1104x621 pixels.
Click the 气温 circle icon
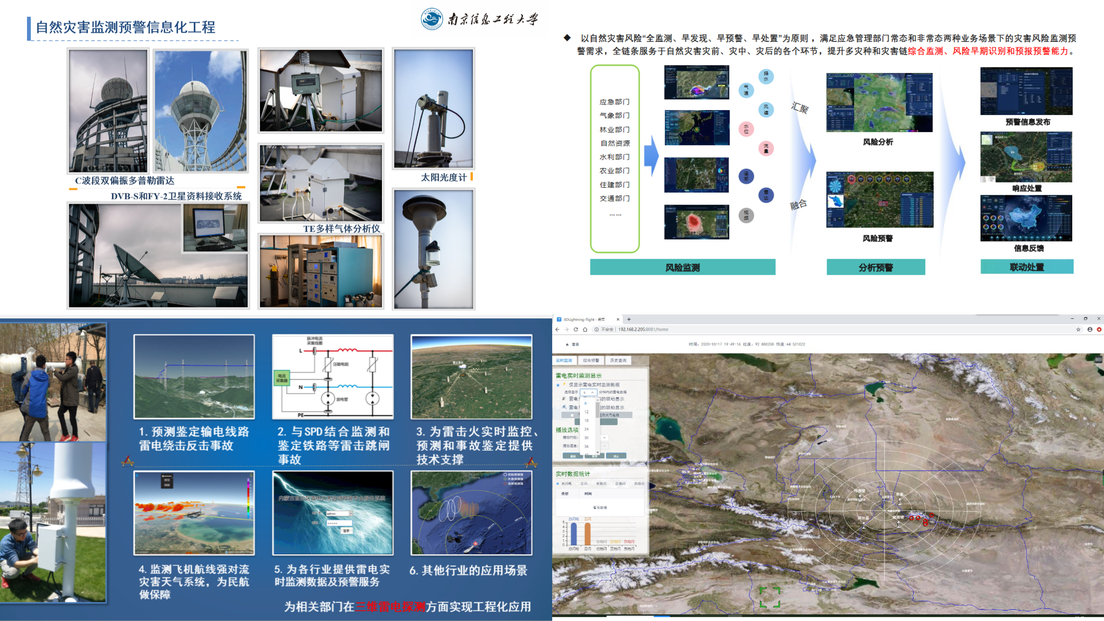click(x=746, y=91)
